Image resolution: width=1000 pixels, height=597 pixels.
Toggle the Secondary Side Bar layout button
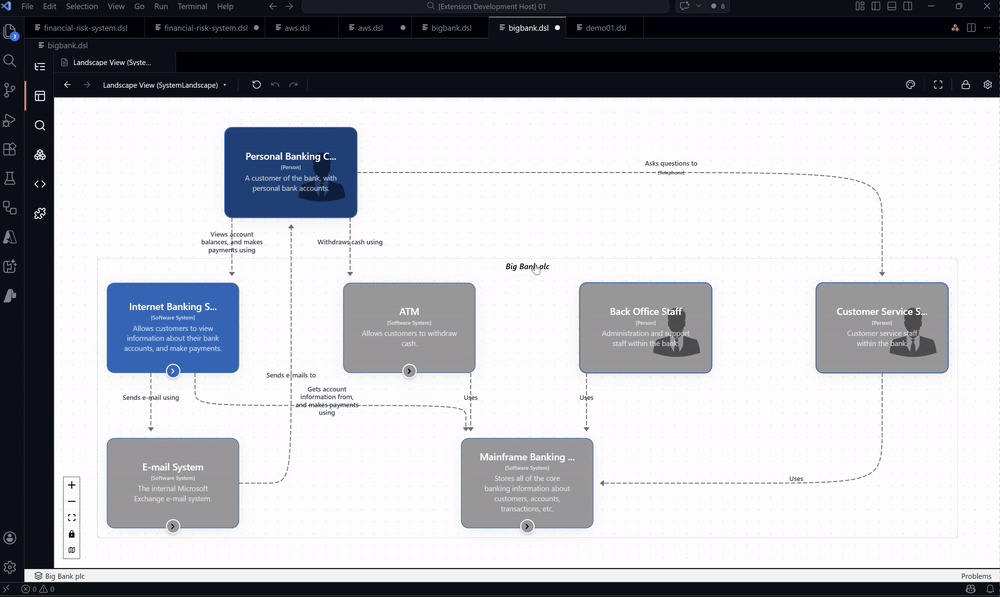[x=908, y=6]
